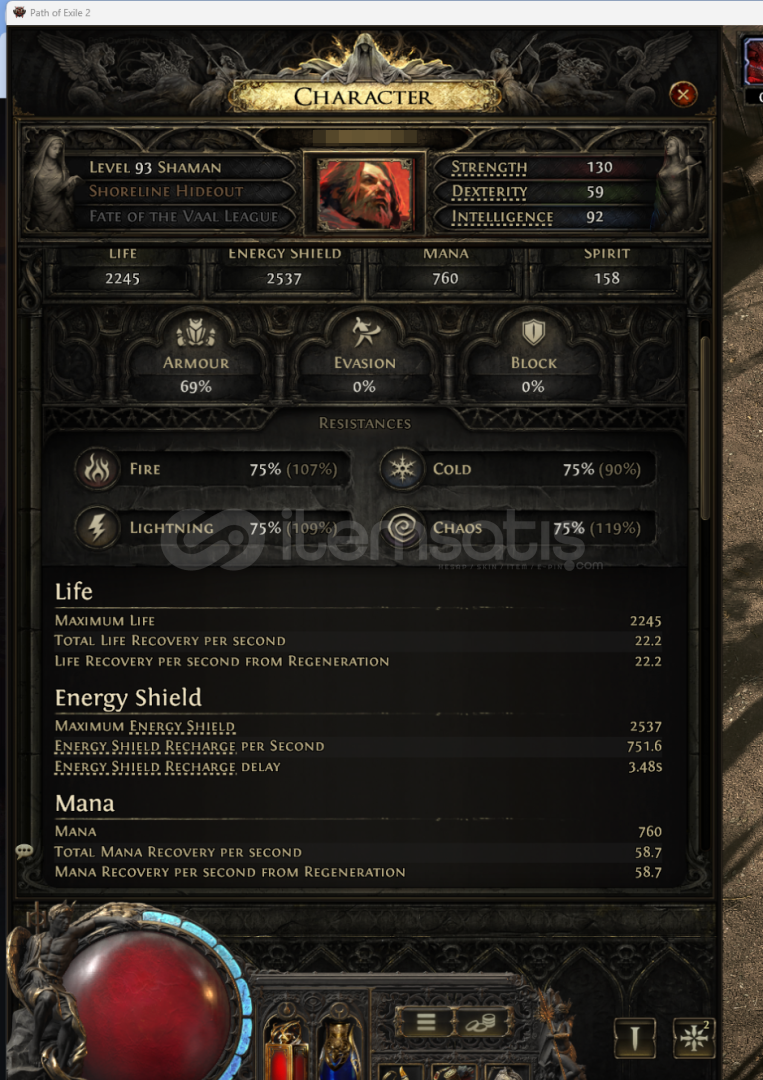Click the Maximum Energy Shield stat label
Screen dimensions: 763x1080
[145, 726]
